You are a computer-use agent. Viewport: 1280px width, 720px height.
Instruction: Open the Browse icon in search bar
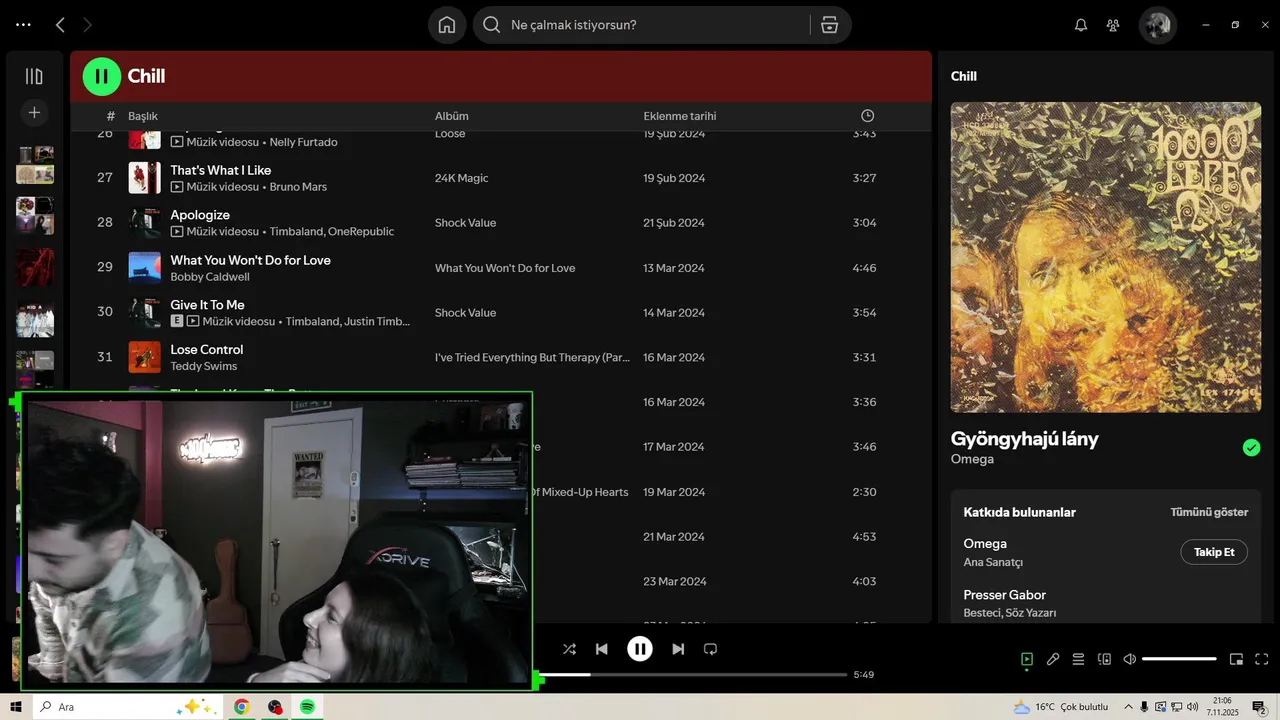(829, 25)
